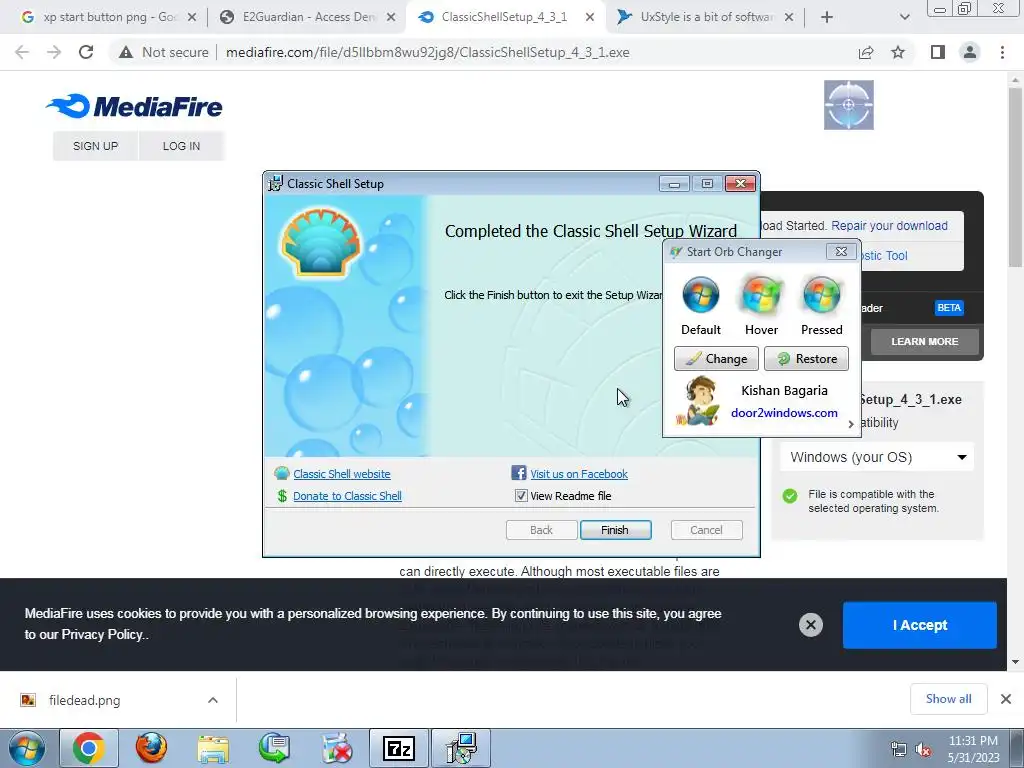Screen dimensions: 1024x768
Task: Click the setup installer taskbar icon
Action: [461, 748]
